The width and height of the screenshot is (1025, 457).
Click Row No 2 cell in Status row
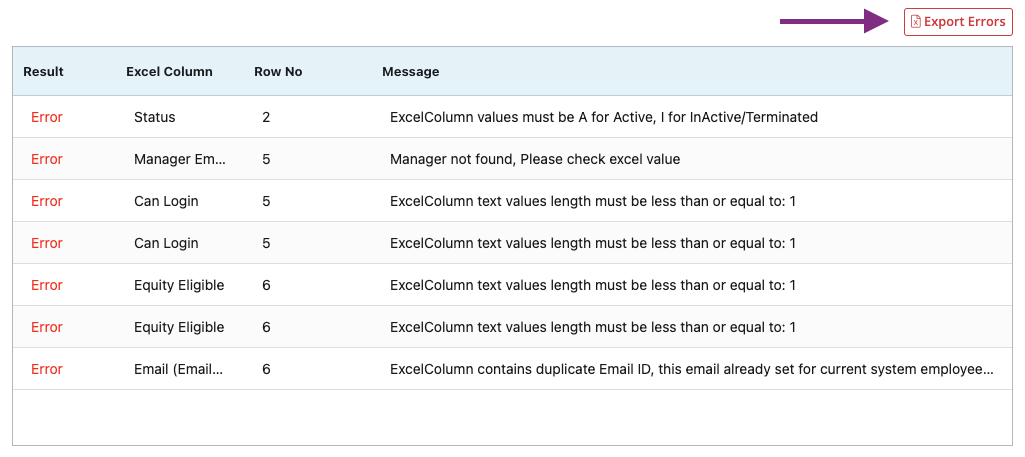pyautogui.click(x=266, y=117)
